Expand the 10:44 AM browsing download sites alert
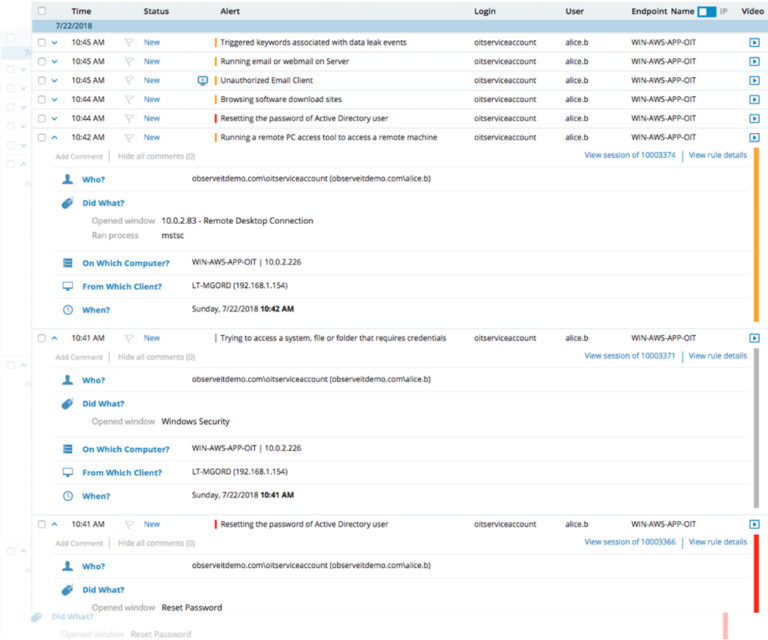Viewport: 768px width, 640px height. point(54,99)
